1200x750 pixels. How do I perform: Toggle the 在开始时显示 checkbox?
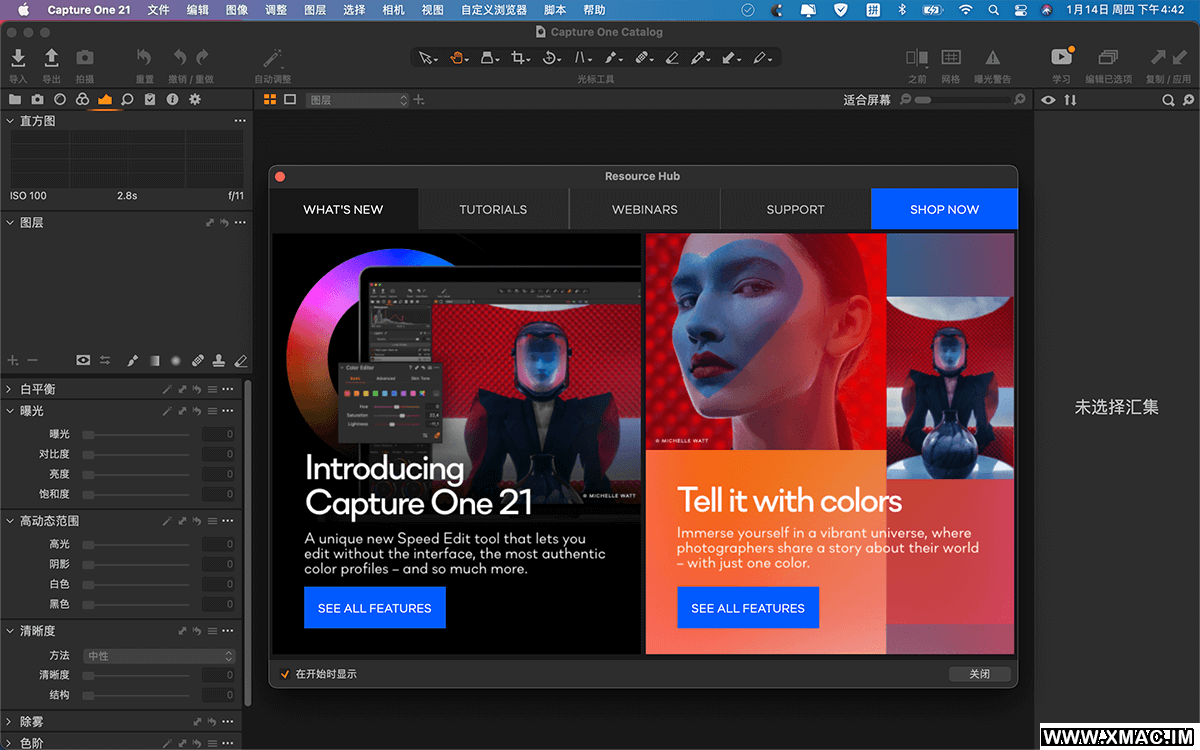(x=285, y=674)
